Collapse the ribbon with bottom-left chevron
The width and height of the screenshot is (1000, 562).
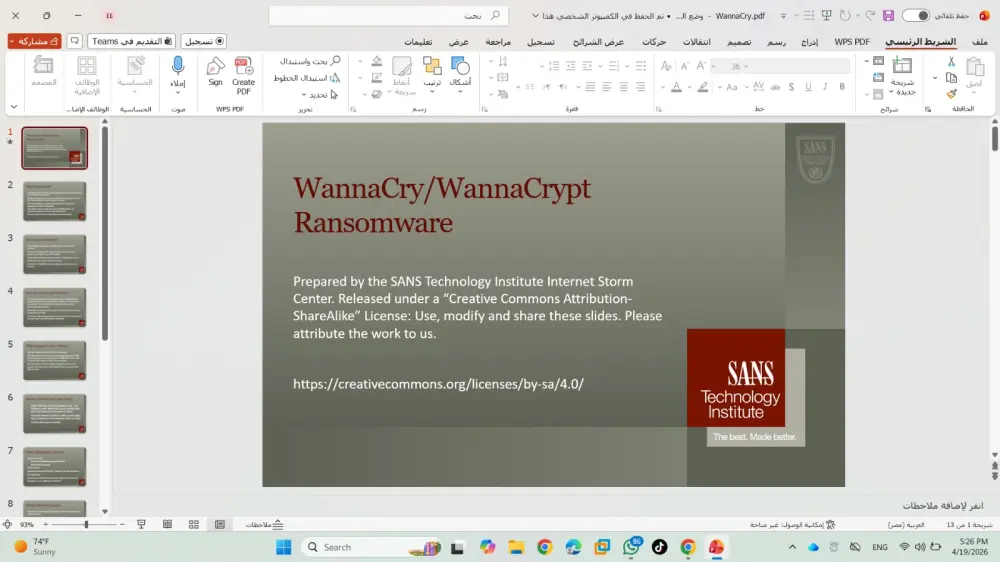(13, 107)
